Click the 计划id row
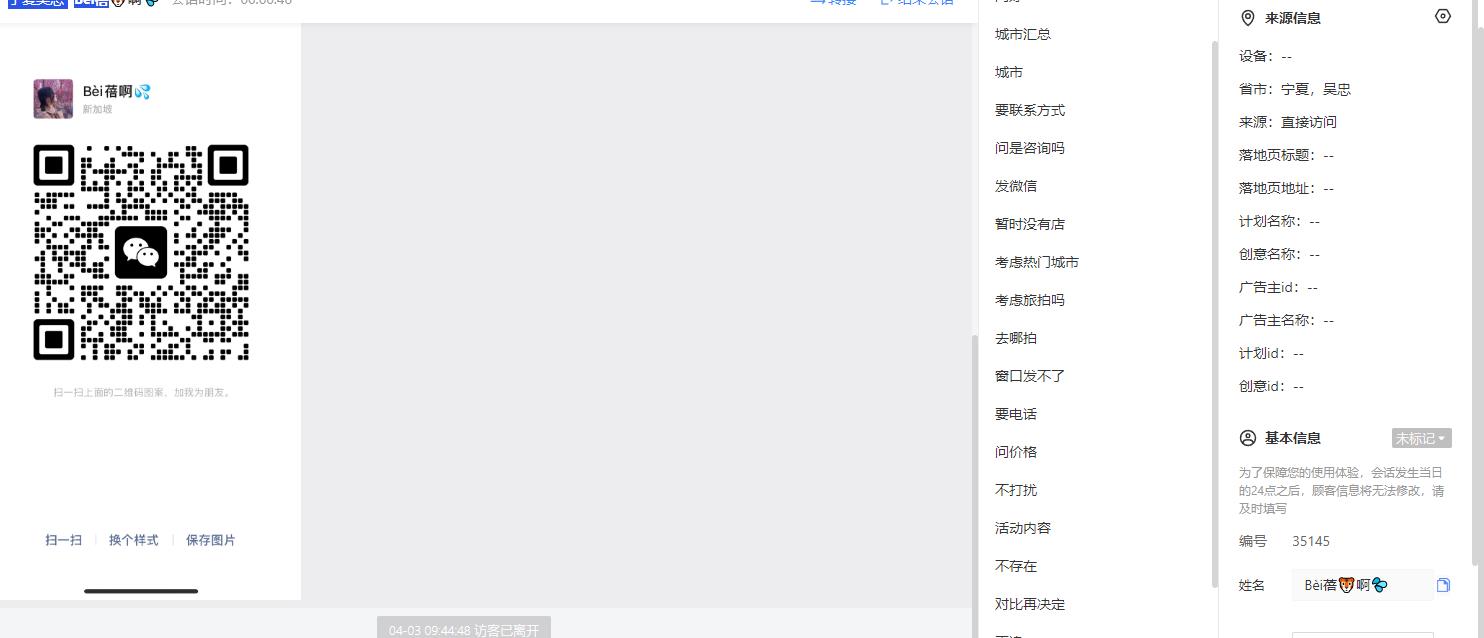The height and width of the screenshot is (638, 1484). (1271, 353)
